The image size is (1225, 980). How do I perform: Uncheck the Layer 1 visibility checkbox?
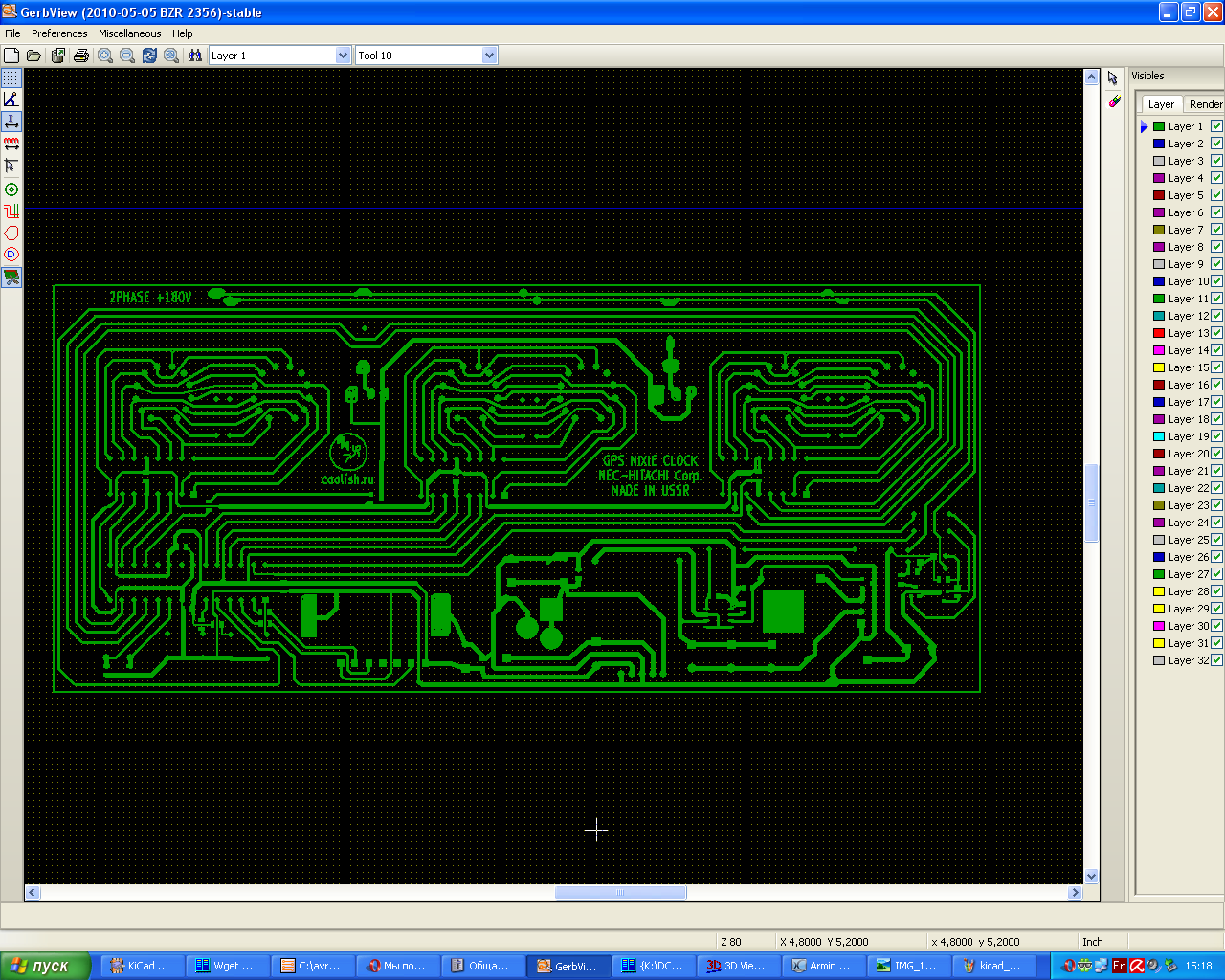[1216, 126]
